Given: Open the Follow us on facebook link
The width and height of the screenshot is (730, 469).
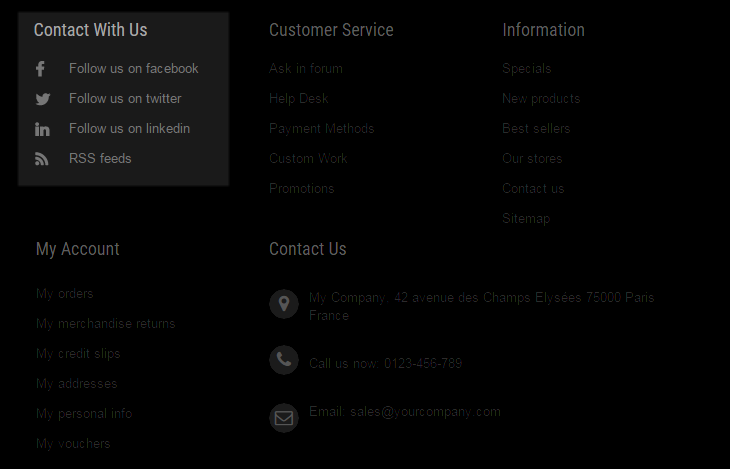Looking at the screenshot, I should (x=134, y=68).
